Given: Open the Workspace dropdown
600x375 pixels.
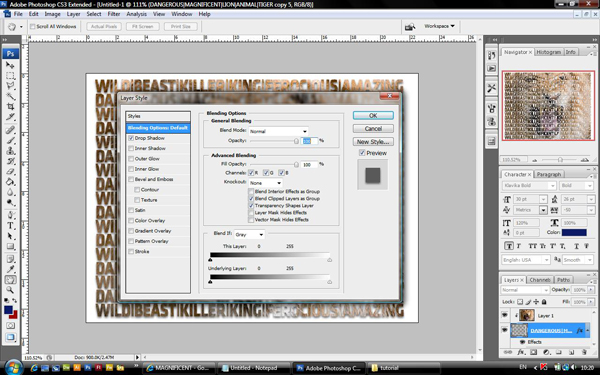Looking at the screenshot, I should coord(439,26).
